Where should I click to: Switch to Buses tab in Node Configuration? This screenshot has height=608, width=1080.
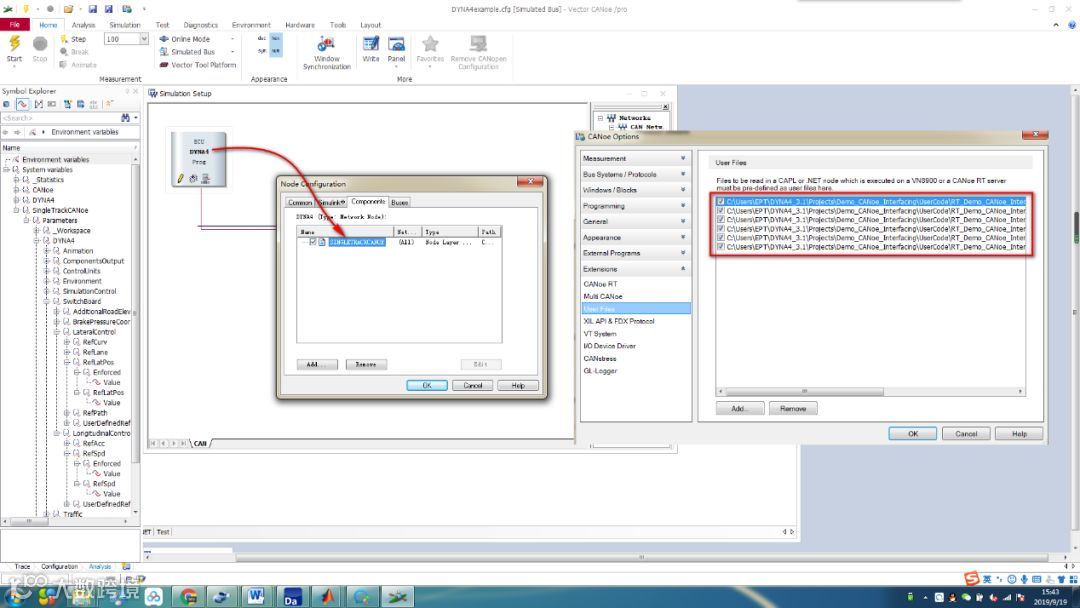[399, 202]
